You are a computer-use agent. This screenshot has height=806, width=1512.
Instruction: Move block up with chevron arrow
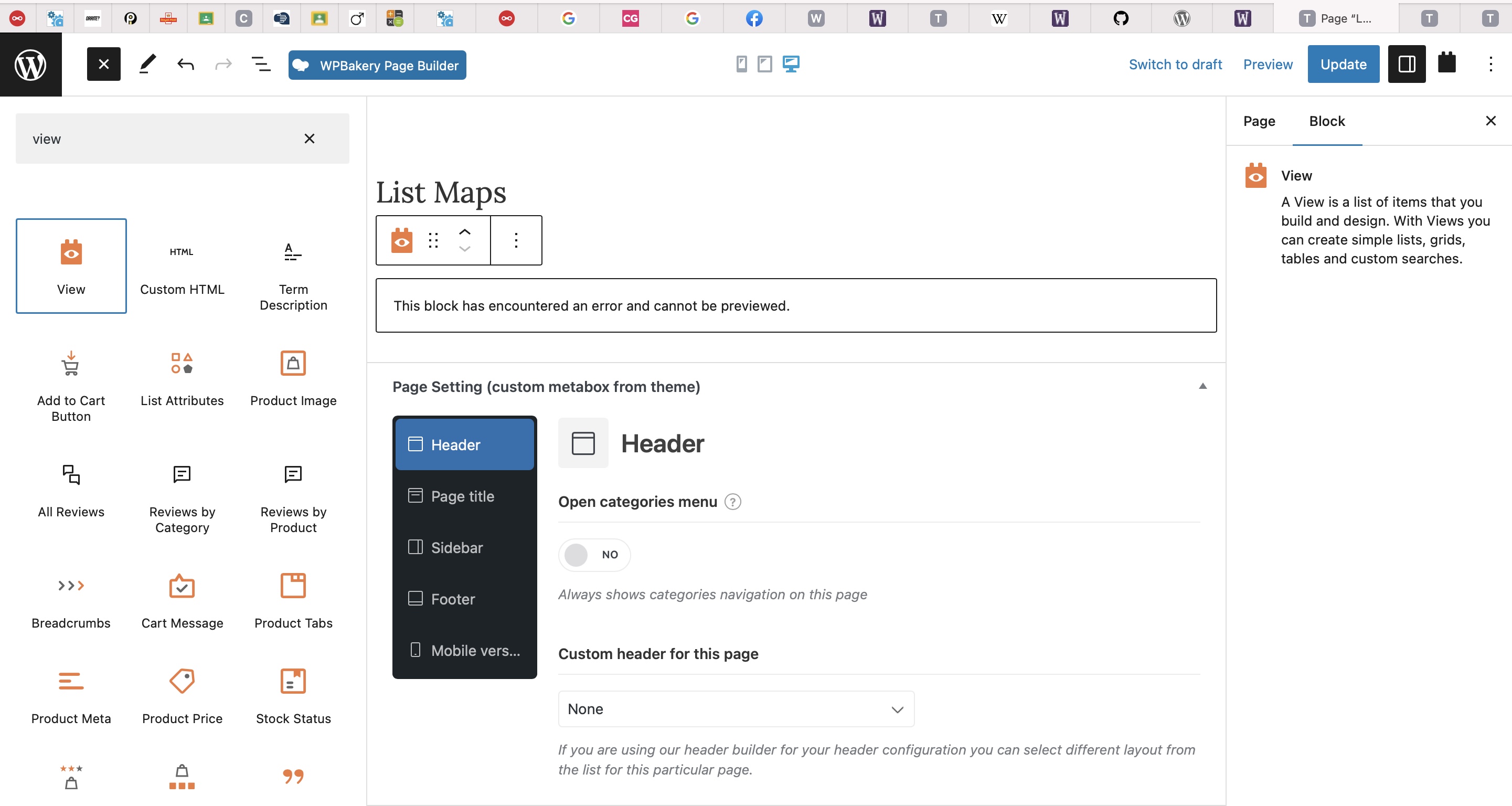coord(464,232)
